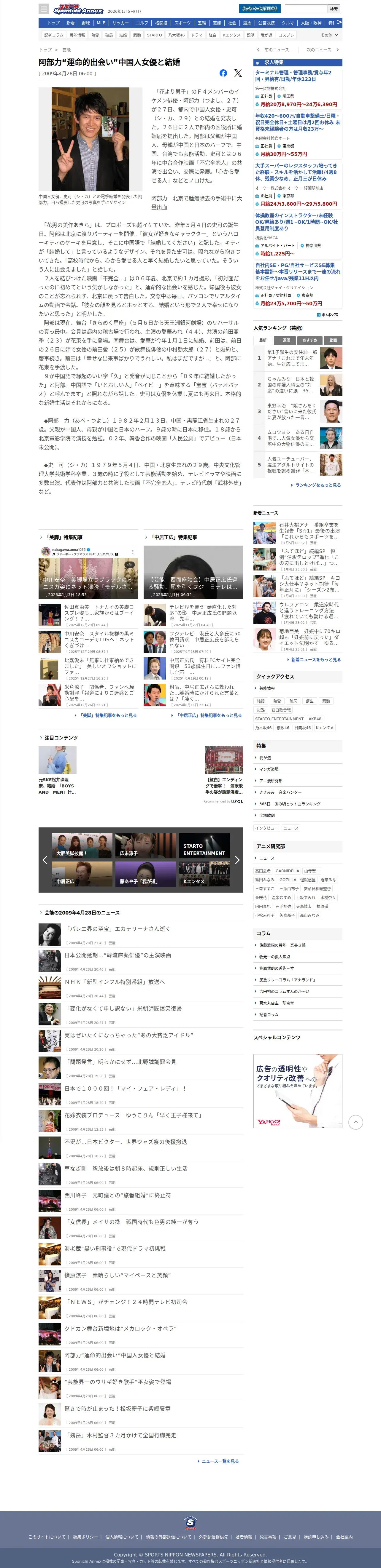Expand 民放リレーコラム「アナランド」 entry
The image size is (381, 1568).
click(x=298, y=980)
